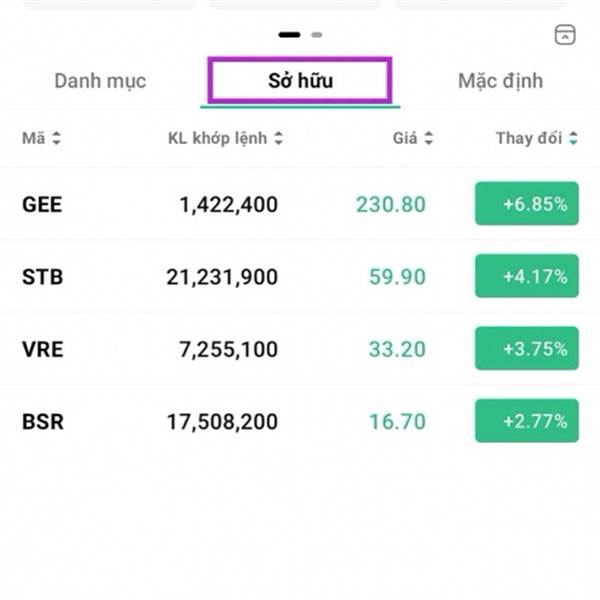Sort by Thay đổi column arrows
The height and width of the screenshot is (600, 600).
click(573, 139)
